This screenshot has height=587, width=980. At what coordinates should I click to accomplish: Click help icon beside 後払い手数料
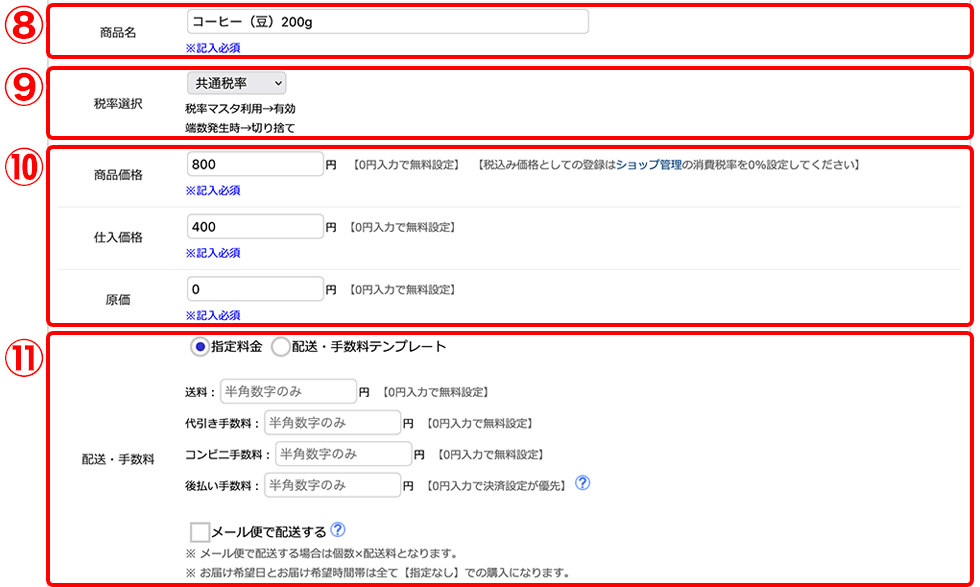tap(582, 483)
